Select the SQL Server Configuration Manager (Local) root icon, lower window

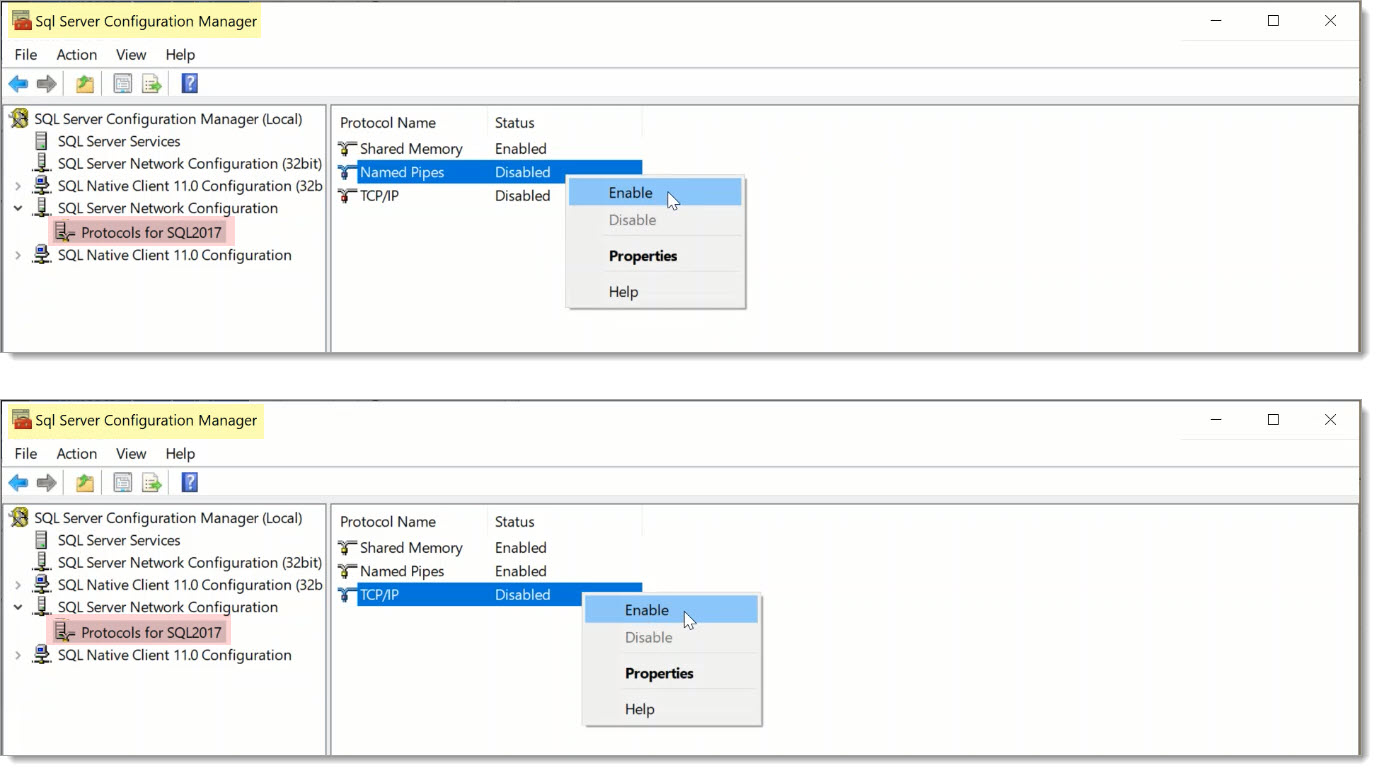click(x=19, y=518)
